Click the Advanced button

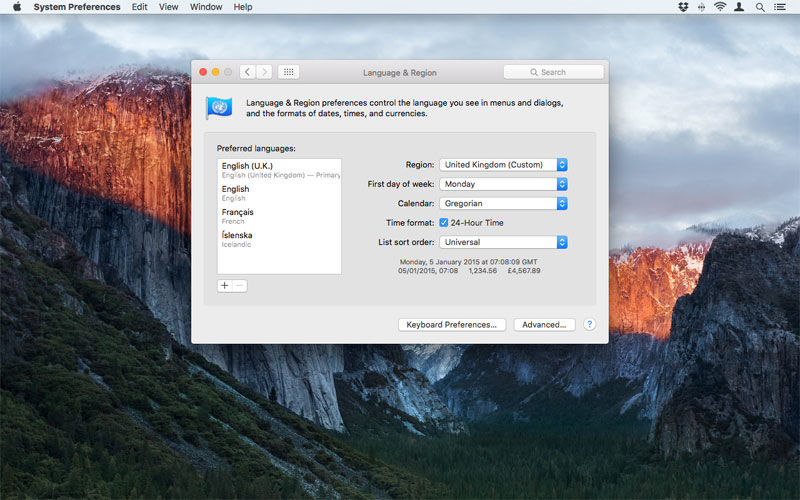coord(544,324)
